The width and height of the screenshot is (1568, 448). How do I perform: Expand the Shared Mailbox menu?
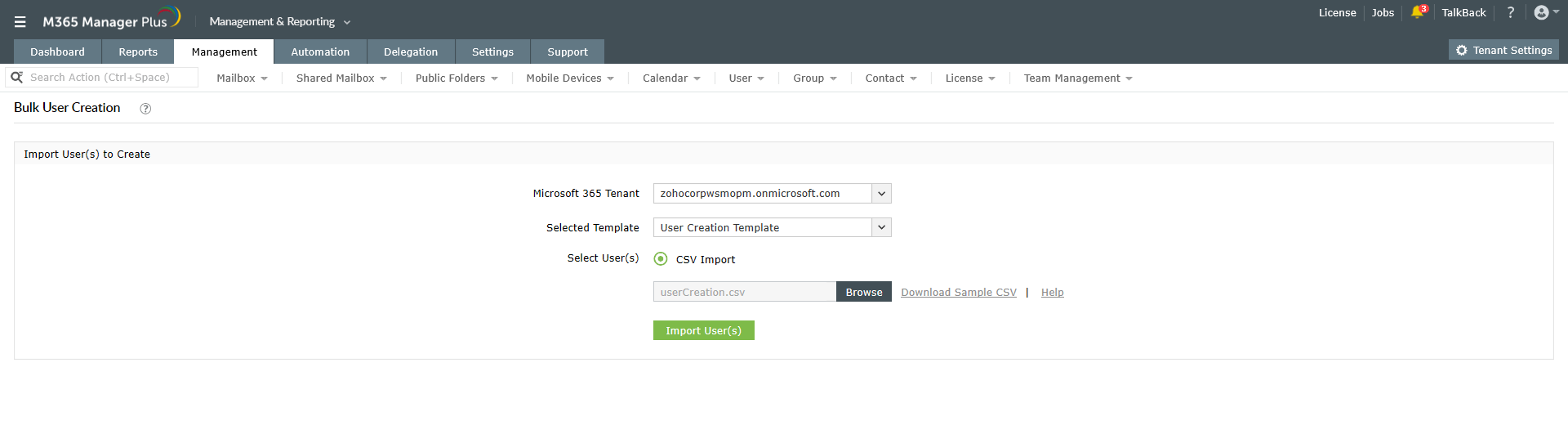click(x=341, y=78)
